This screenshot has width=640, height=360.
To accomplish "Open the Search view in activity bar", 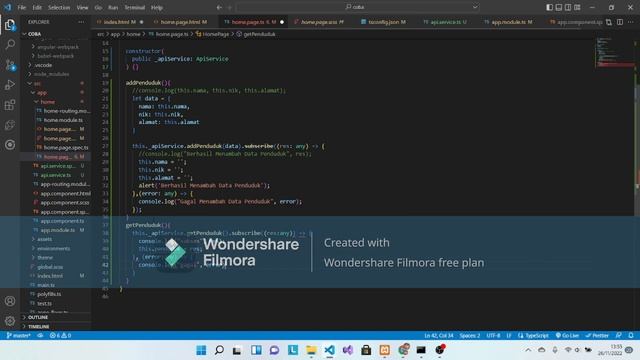I will [x=10, y=44].
